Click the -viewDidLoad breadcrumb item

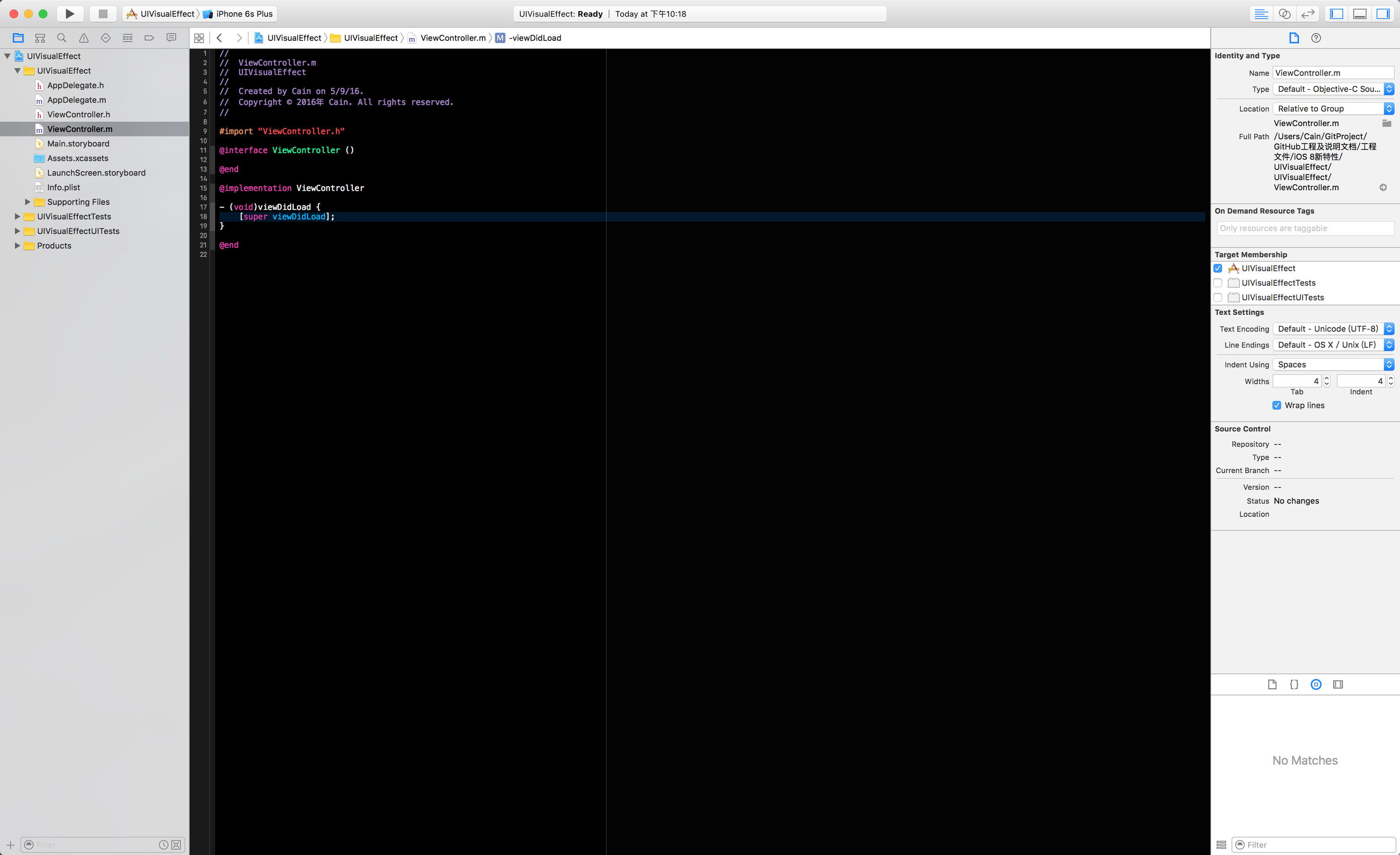[x=534, y=38]
